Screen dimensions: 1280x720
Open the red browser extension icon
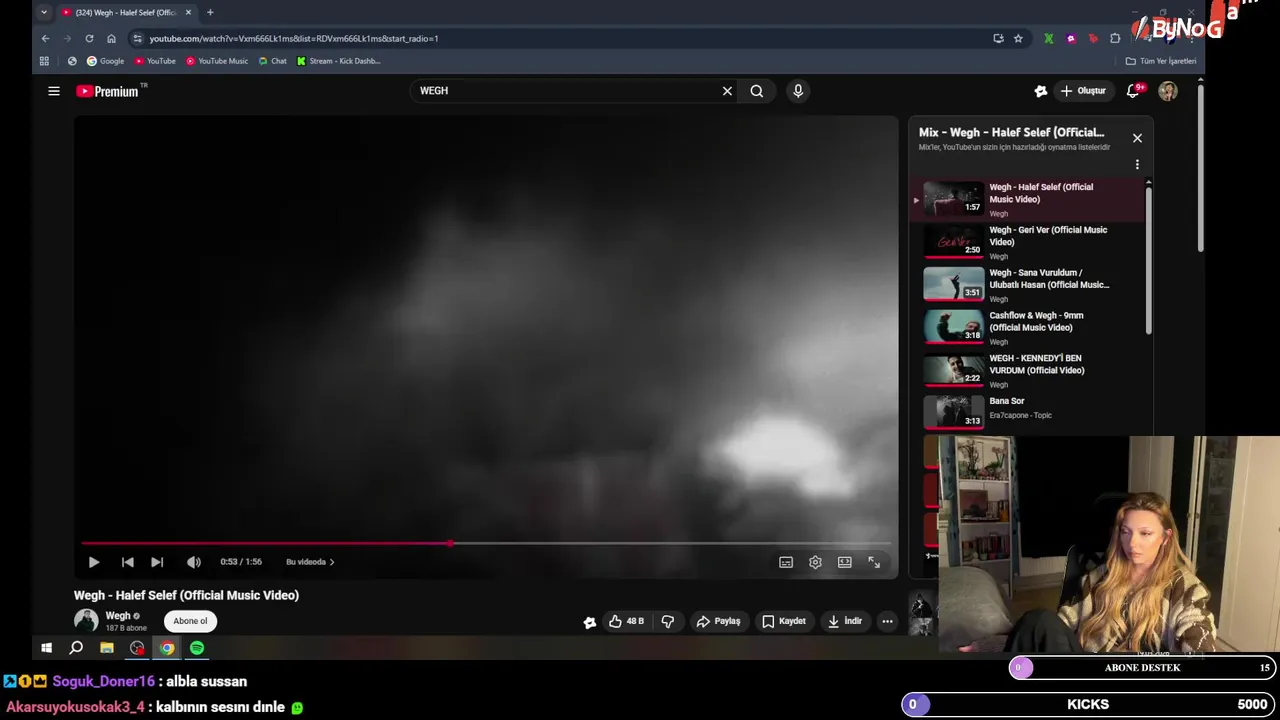click(1093, 38)
